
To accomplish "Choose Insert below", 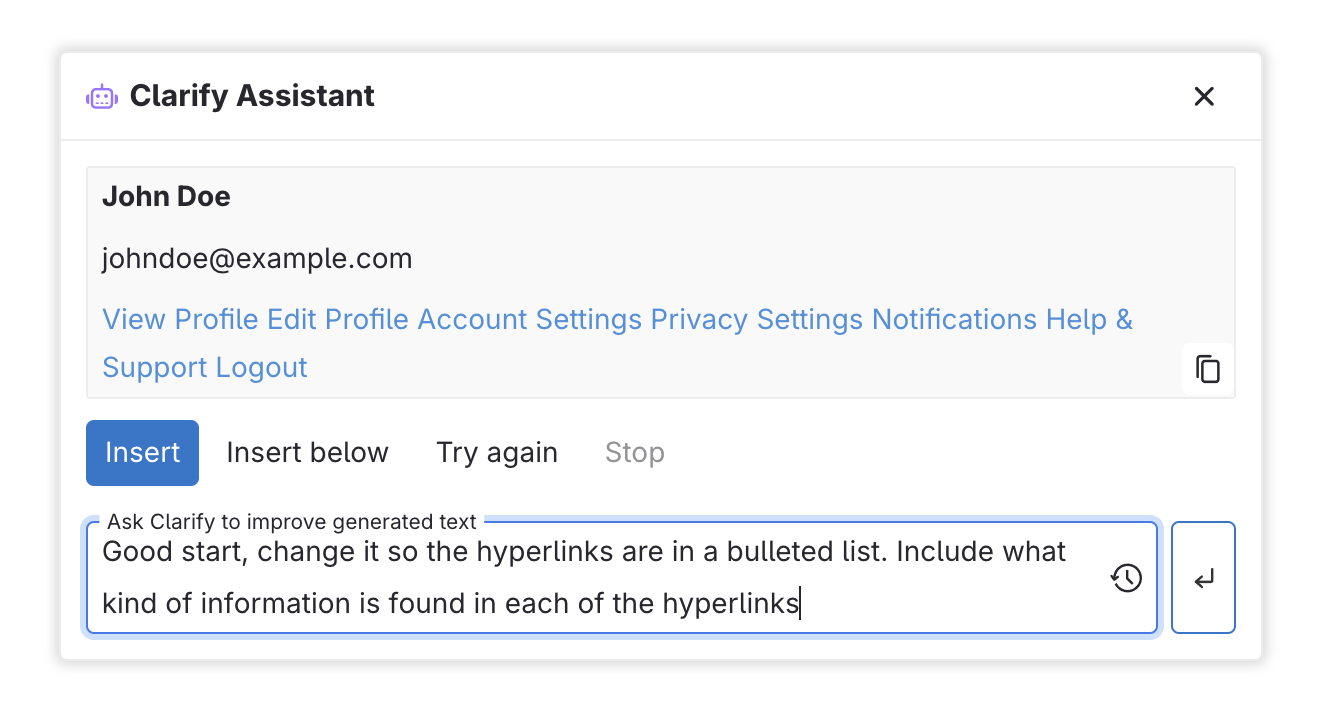I will pos(307,453).
